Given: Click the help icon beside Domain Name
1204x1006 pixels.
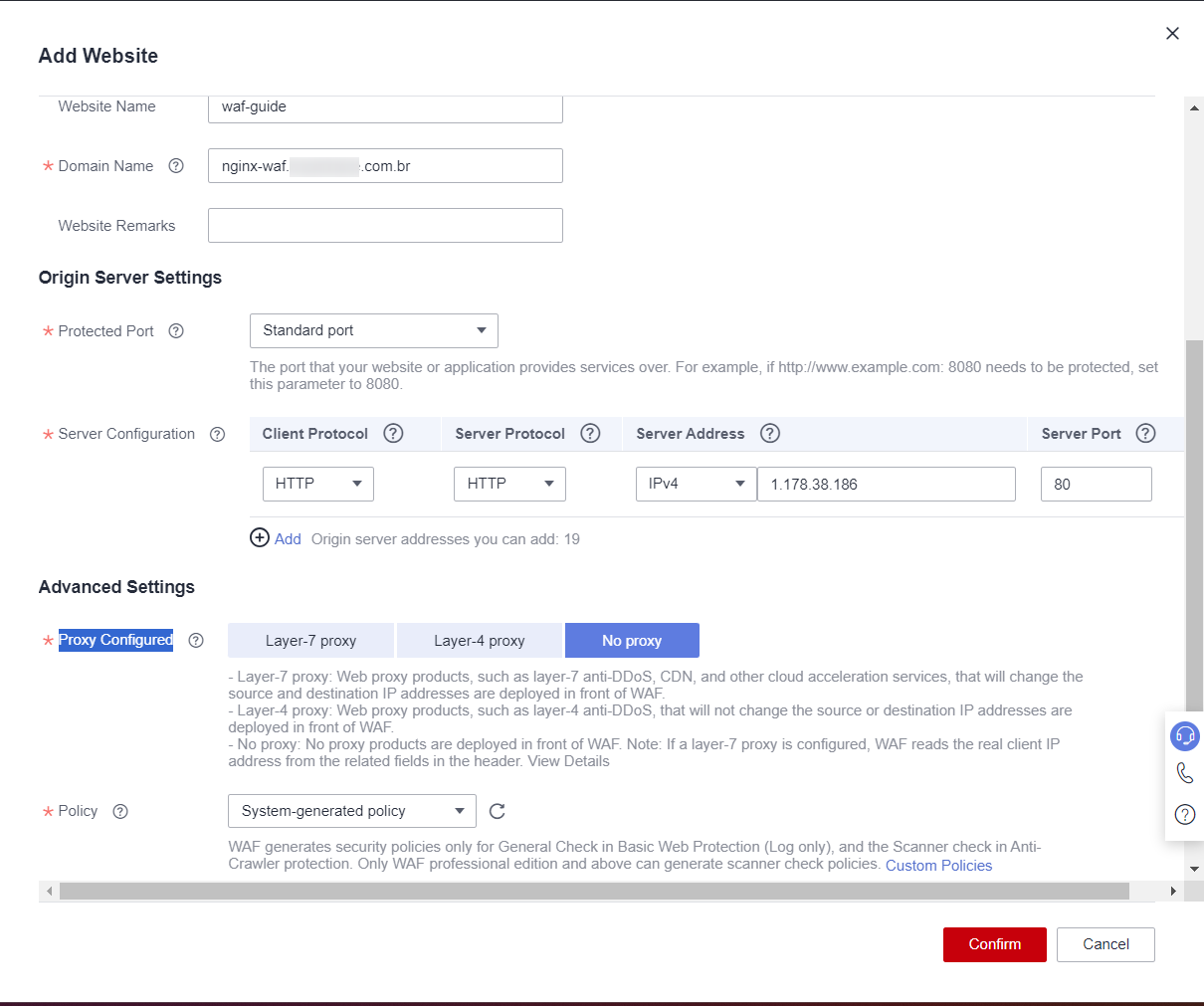Looking at the screenshot, I should pos(176,166).
